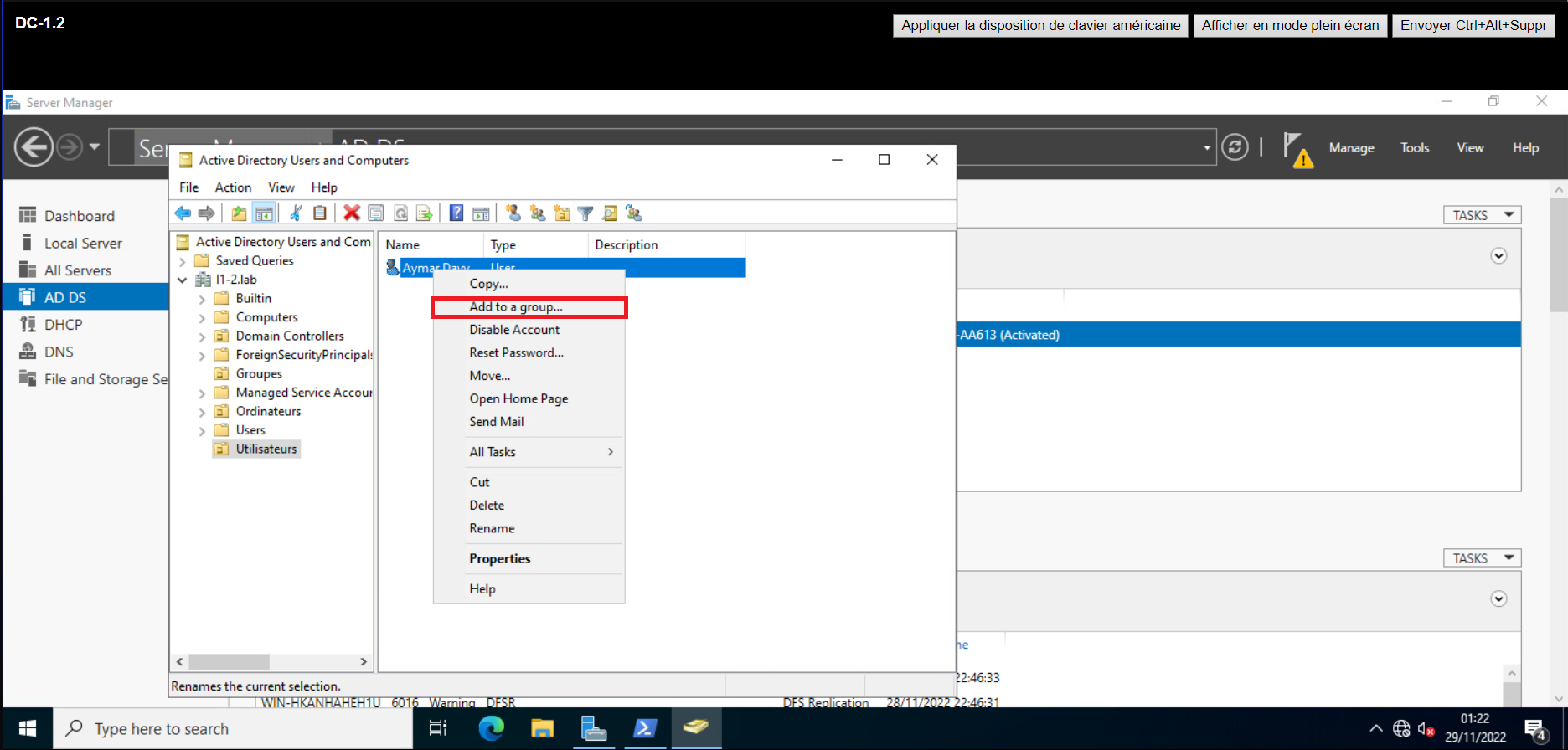This screenshot has width=1568, height=750.
Task: Open the Manage menu in Server Manager
Action: tap(1351, 147)
